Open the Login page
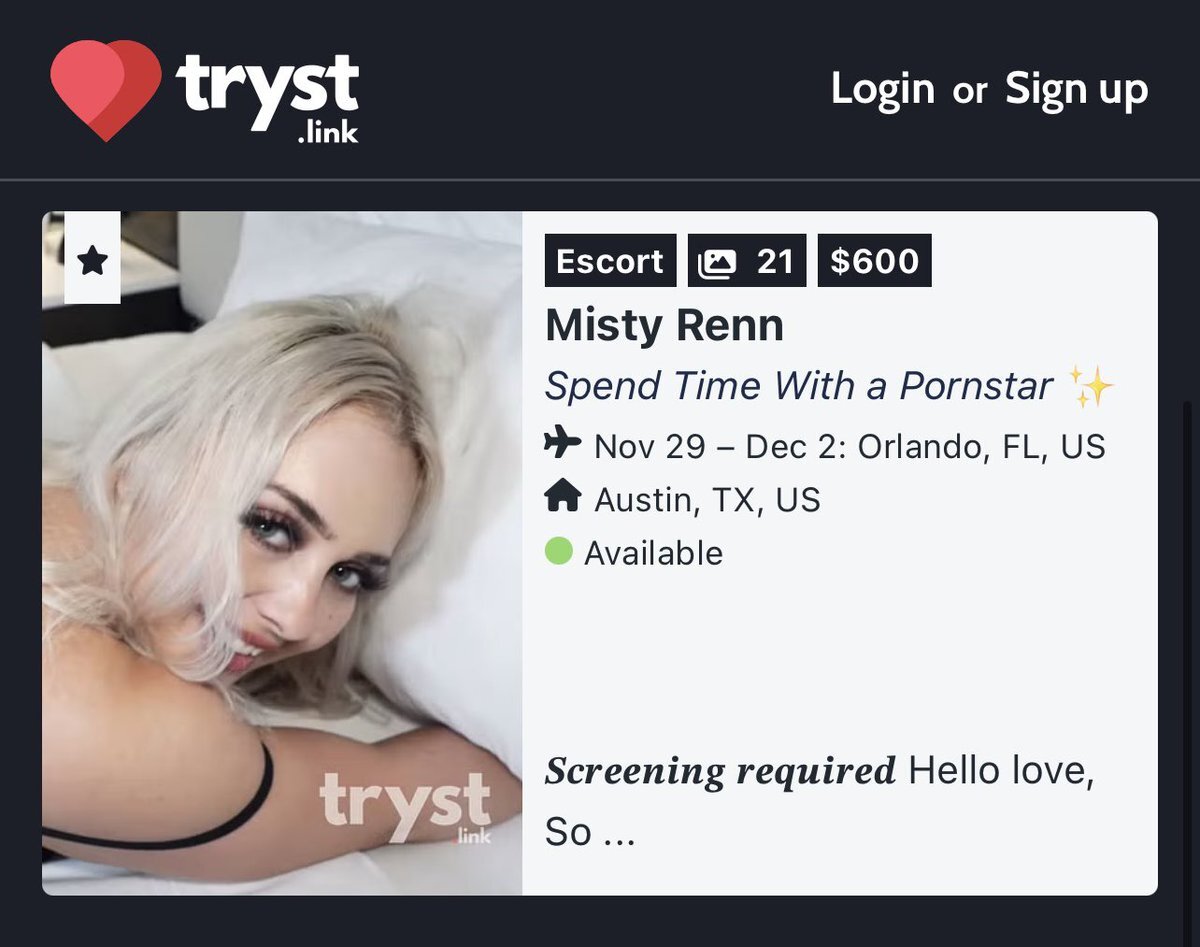1200x947 pixels. point(882,89)
